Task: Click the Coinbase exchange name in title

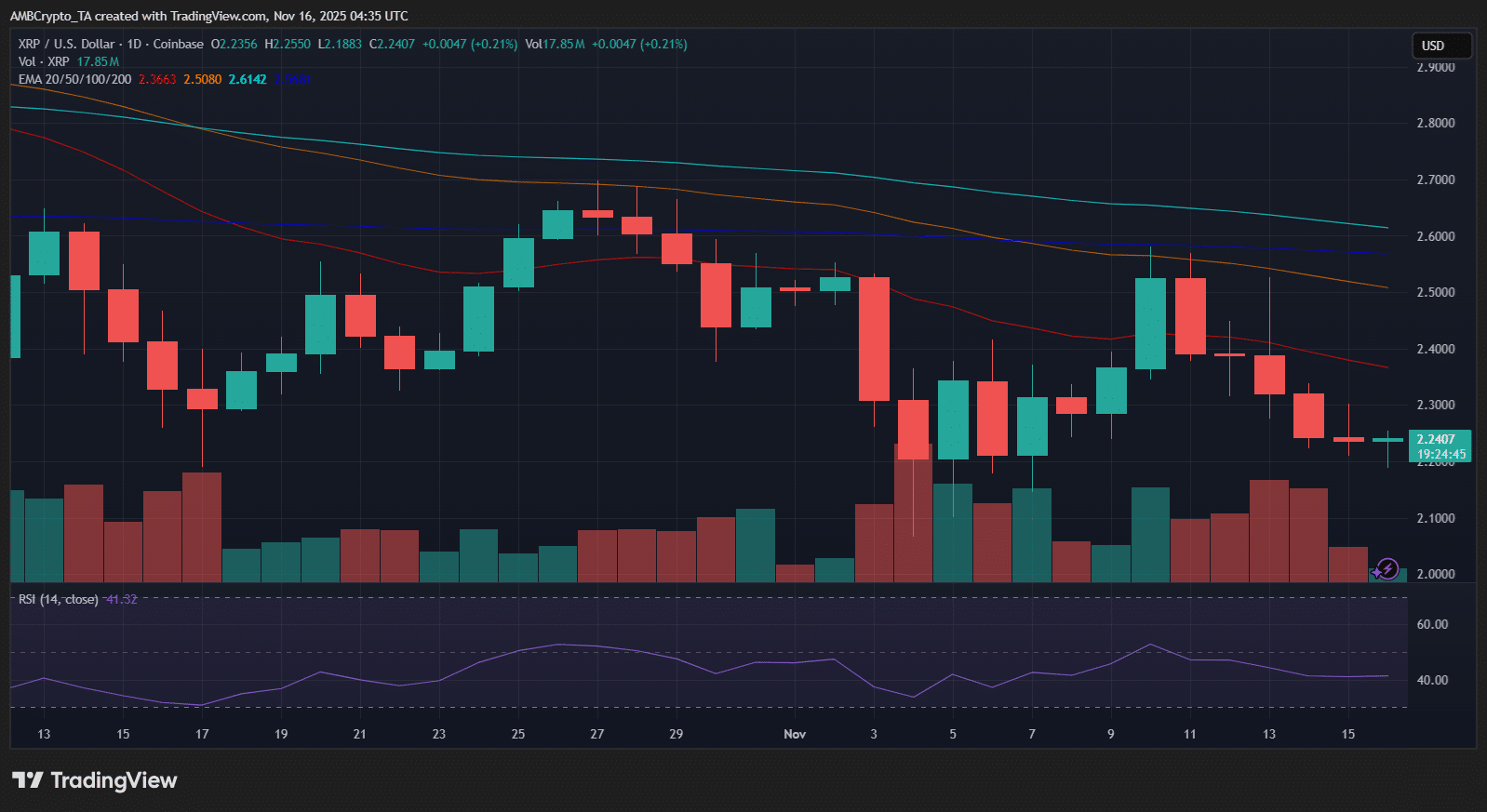Action: pyautogui.click(x=178, y=44)
